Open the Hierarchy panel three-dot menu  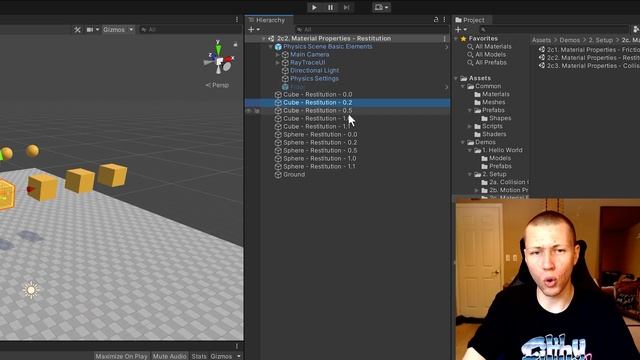pyautogui.click(x=444, y=20)
